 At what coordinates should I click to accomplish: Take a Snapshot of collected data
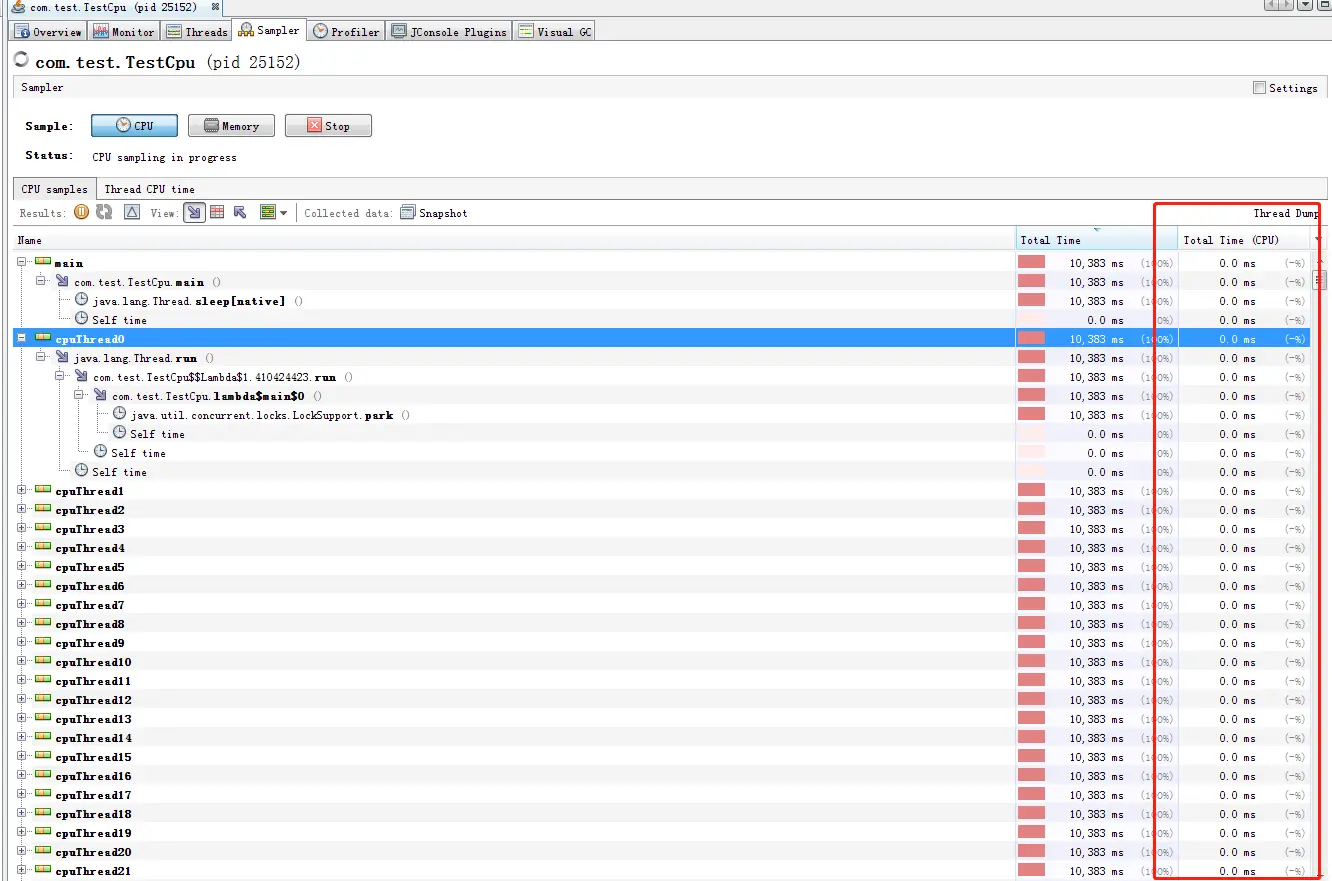coord(434,213)
